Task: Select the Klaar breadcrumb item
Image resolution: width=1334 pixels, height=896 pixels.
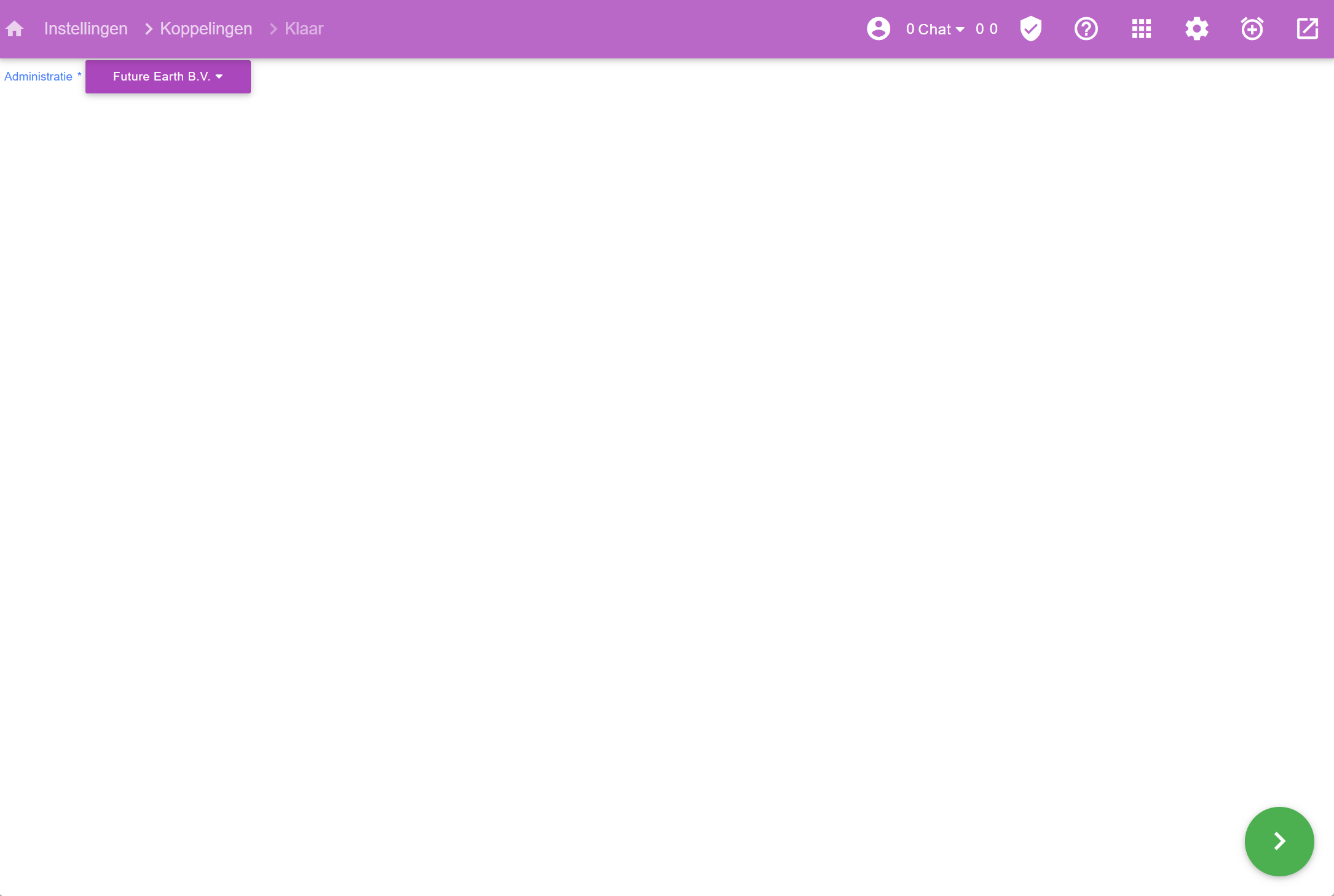Action: (x=304, y=29)
